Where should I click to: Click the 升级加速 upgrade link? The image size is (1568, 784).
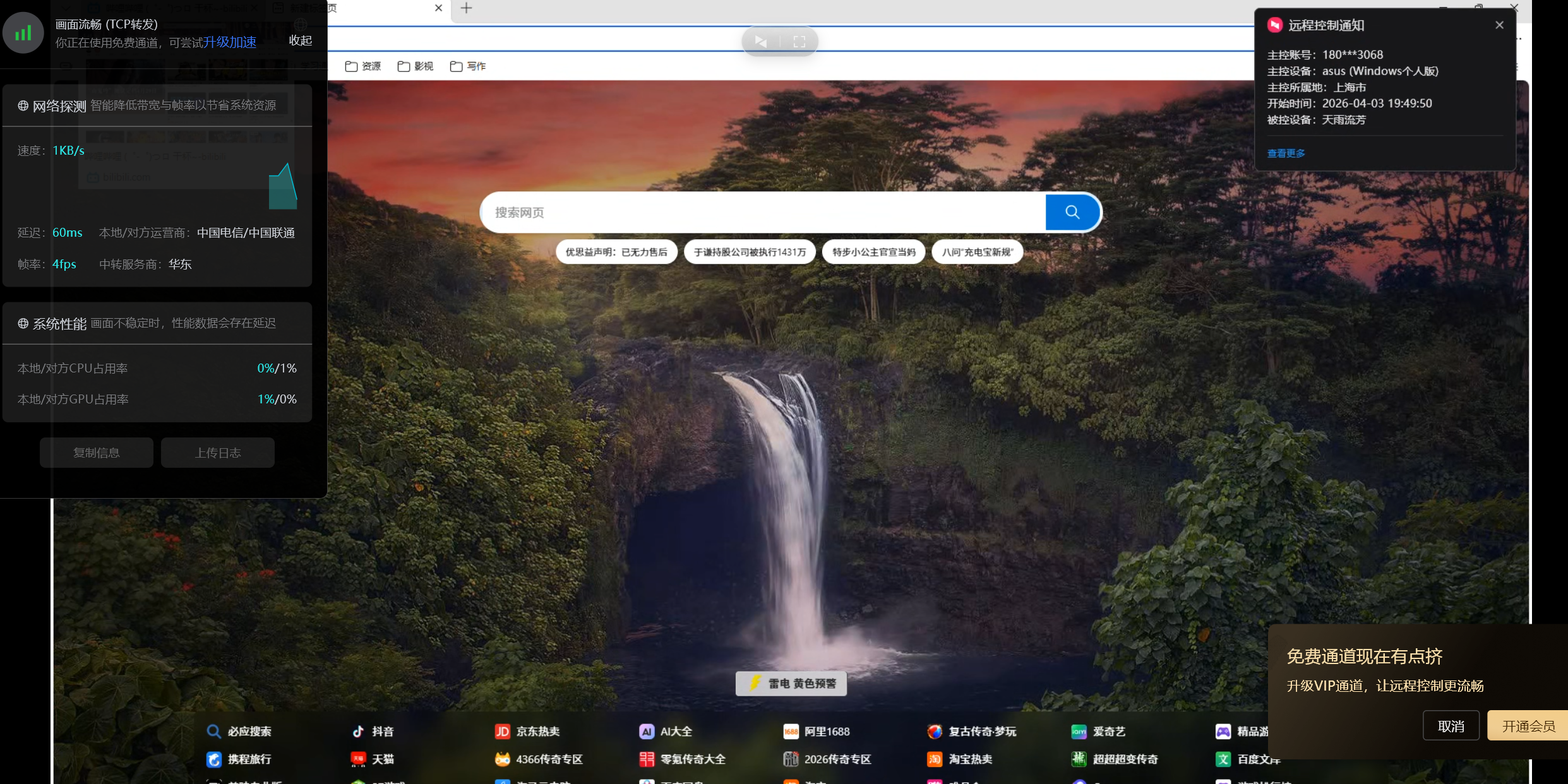tap(230, 42)
